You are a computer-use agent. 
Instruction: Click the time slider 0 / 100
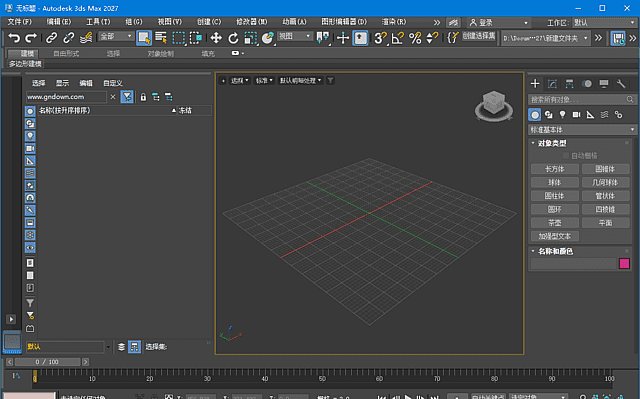coord(47,362)
